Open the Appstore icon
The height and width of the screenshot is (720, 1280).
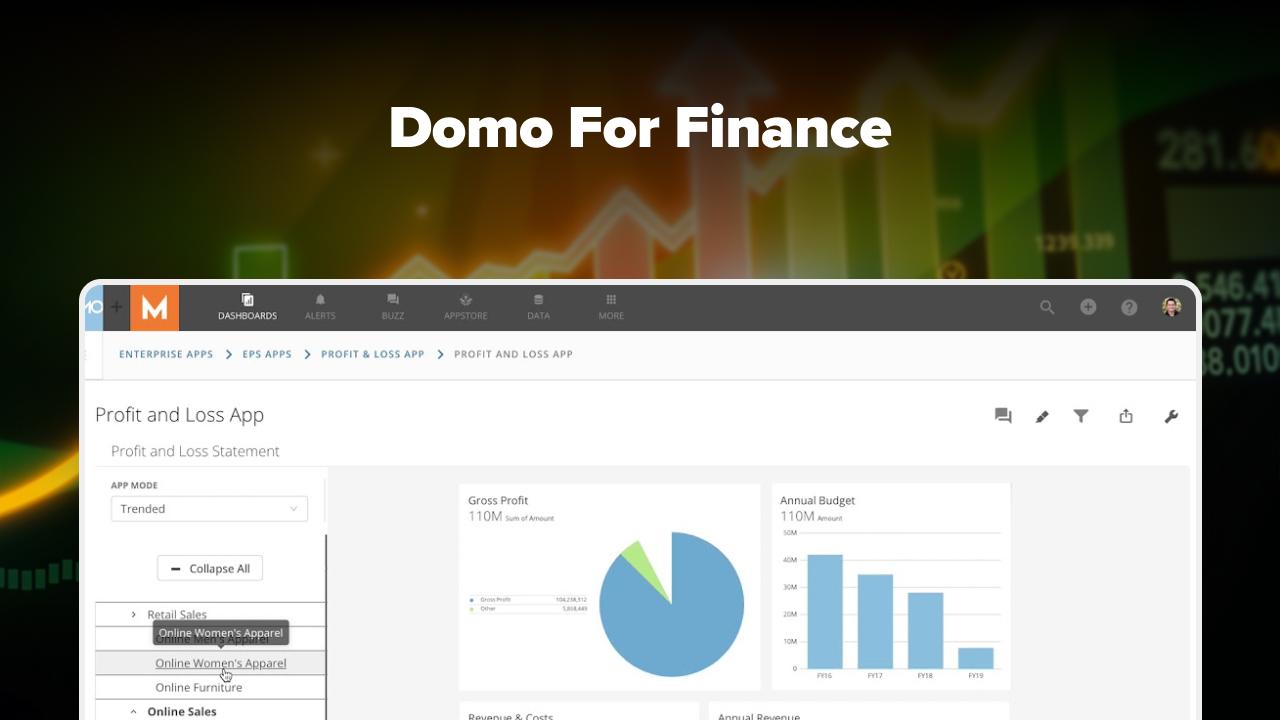[465, 305]
